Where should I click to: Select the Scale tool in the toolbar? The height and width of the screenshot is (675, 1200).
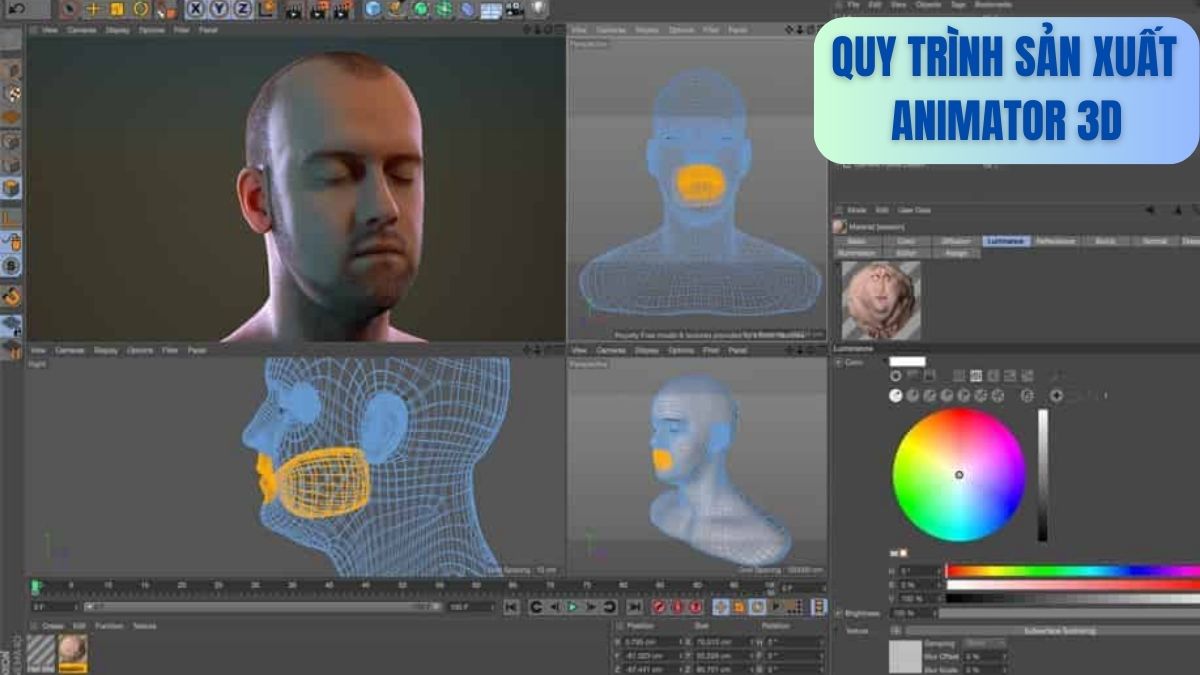click(x=118, y=10)
